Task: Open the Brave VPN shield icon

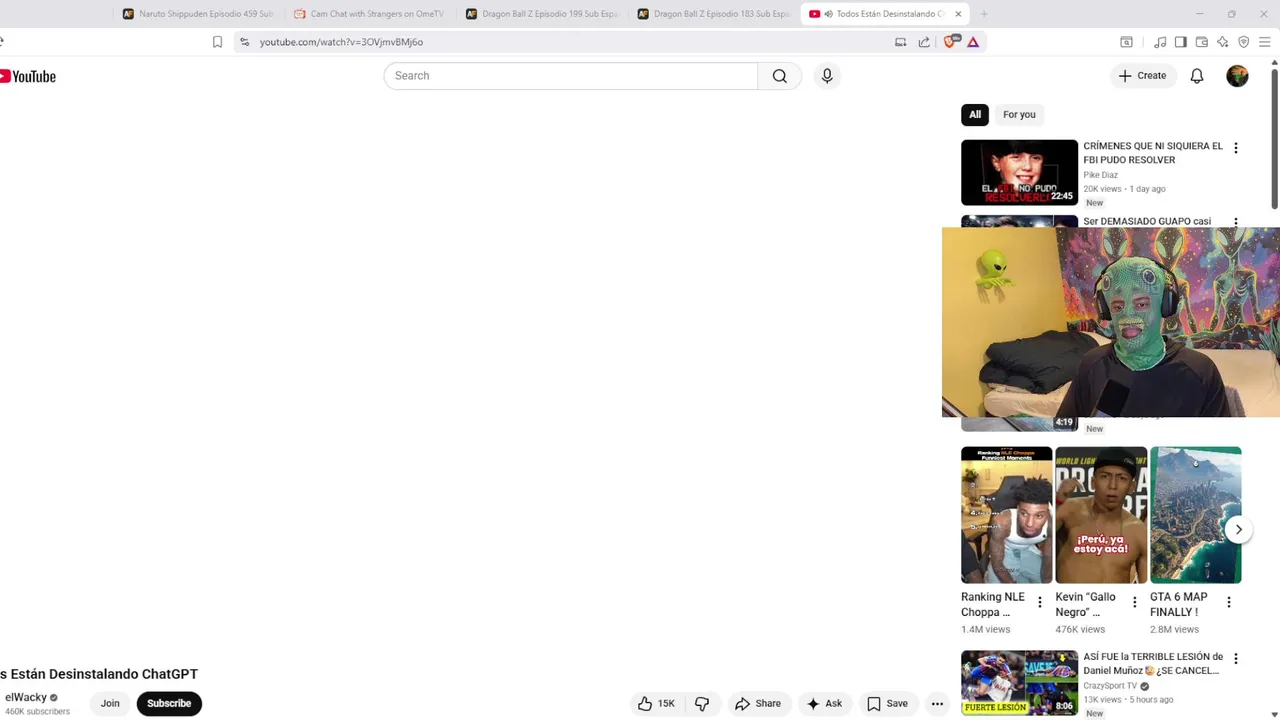Action: (x=1244, y=42)
